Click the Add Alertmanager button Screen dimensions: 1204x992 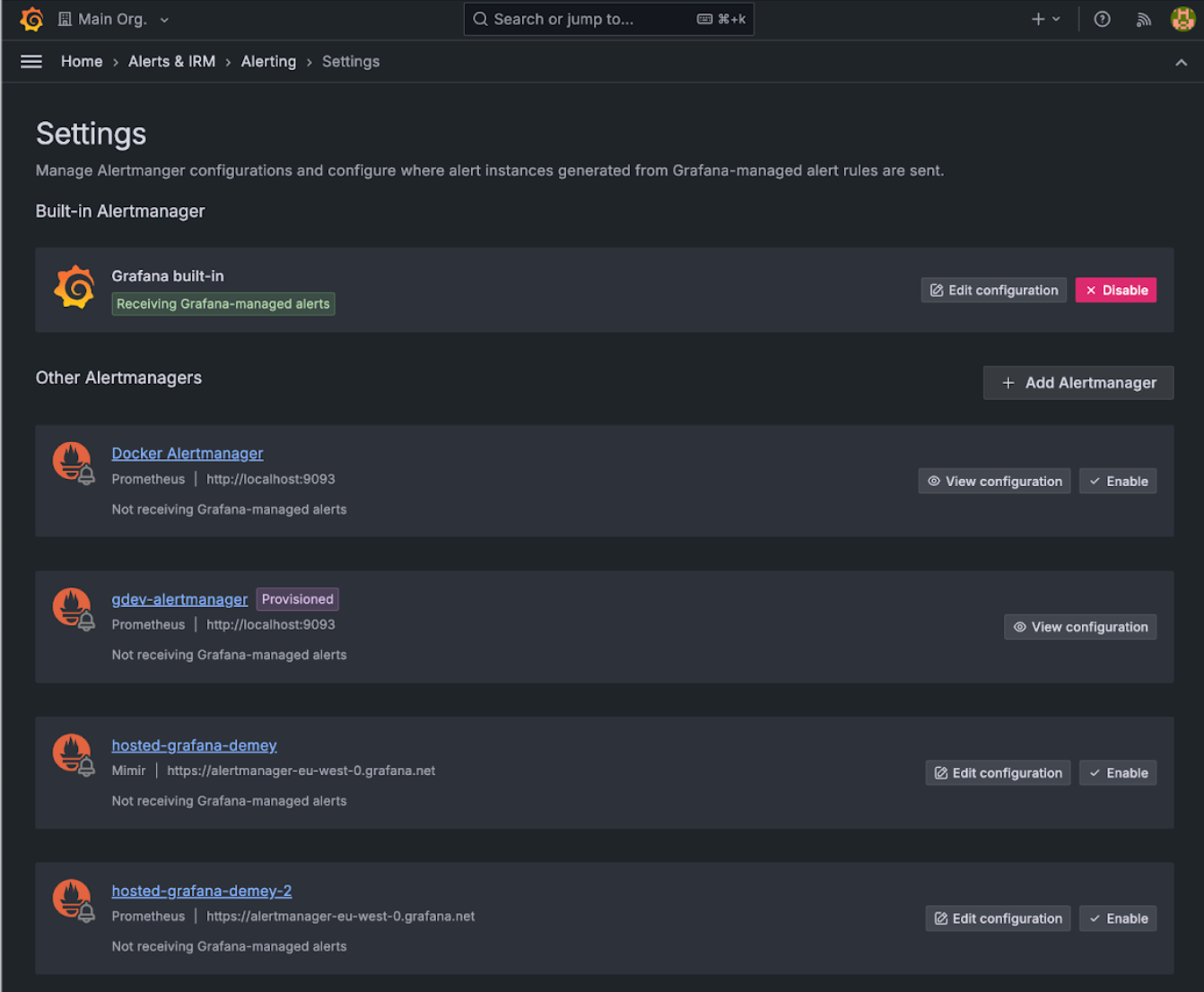coord(1077,382)
